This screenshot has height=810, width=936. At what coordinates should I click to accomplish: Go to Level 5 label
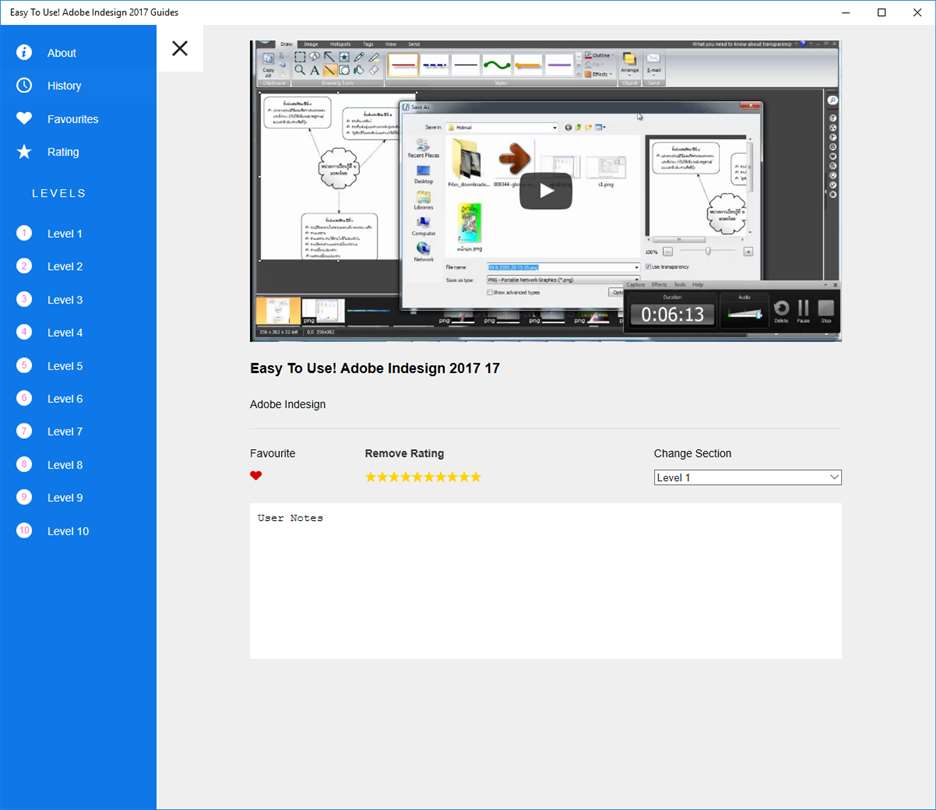[x=64, y=366]
